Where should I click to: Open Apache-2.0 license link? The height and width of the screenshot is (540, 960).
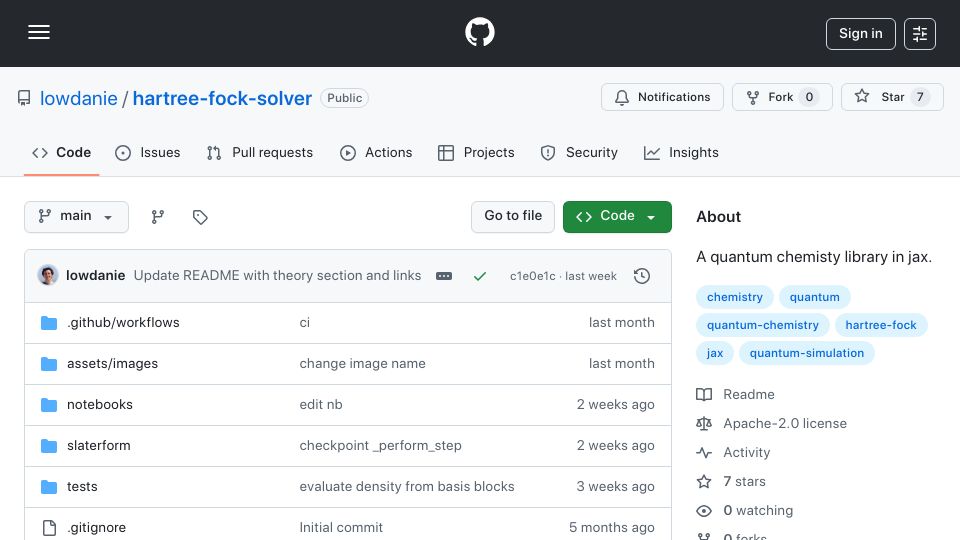pos(771,424)
